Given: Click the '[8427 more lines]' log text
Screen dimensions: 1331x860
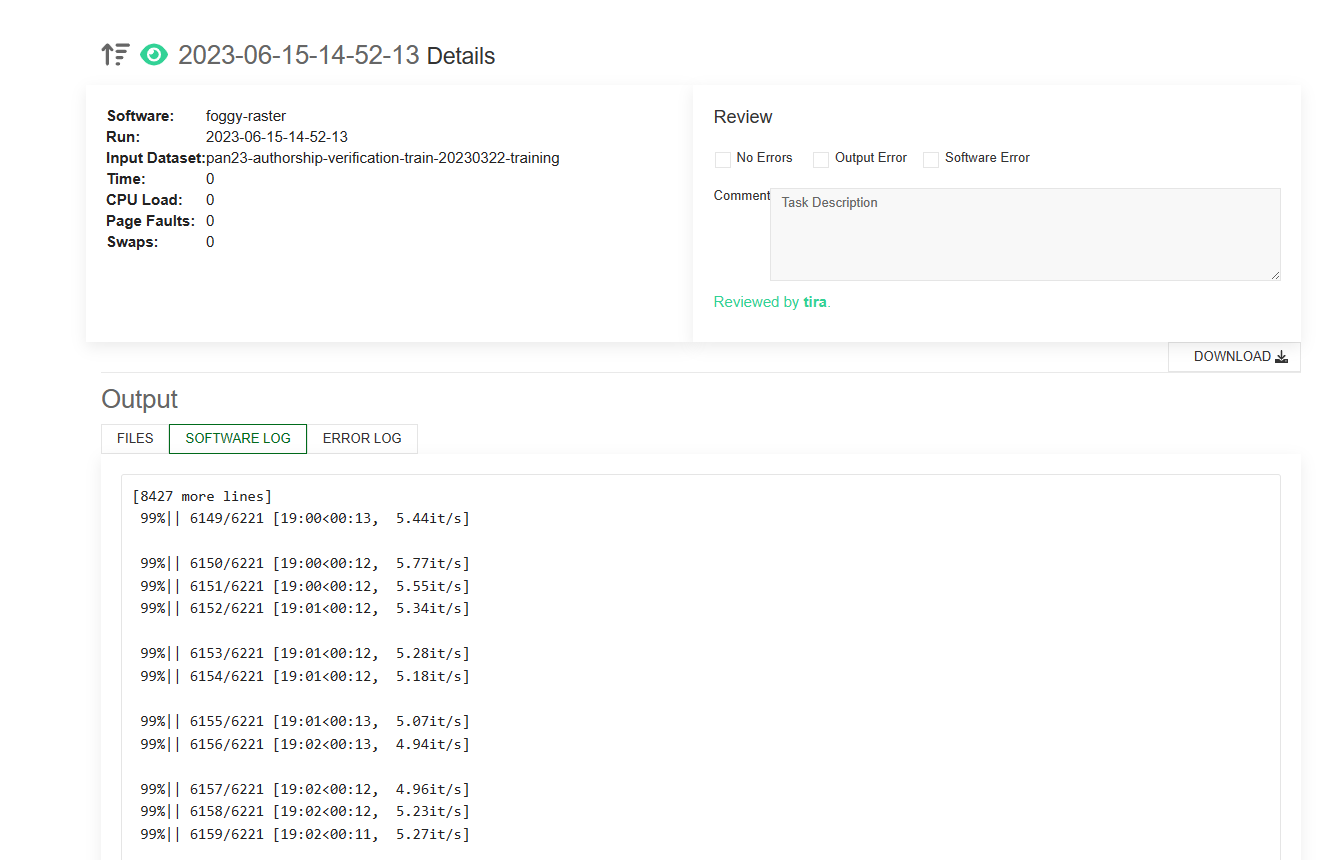Looking at the screenshot, I should pyautogui.click(x=202, y=496).
